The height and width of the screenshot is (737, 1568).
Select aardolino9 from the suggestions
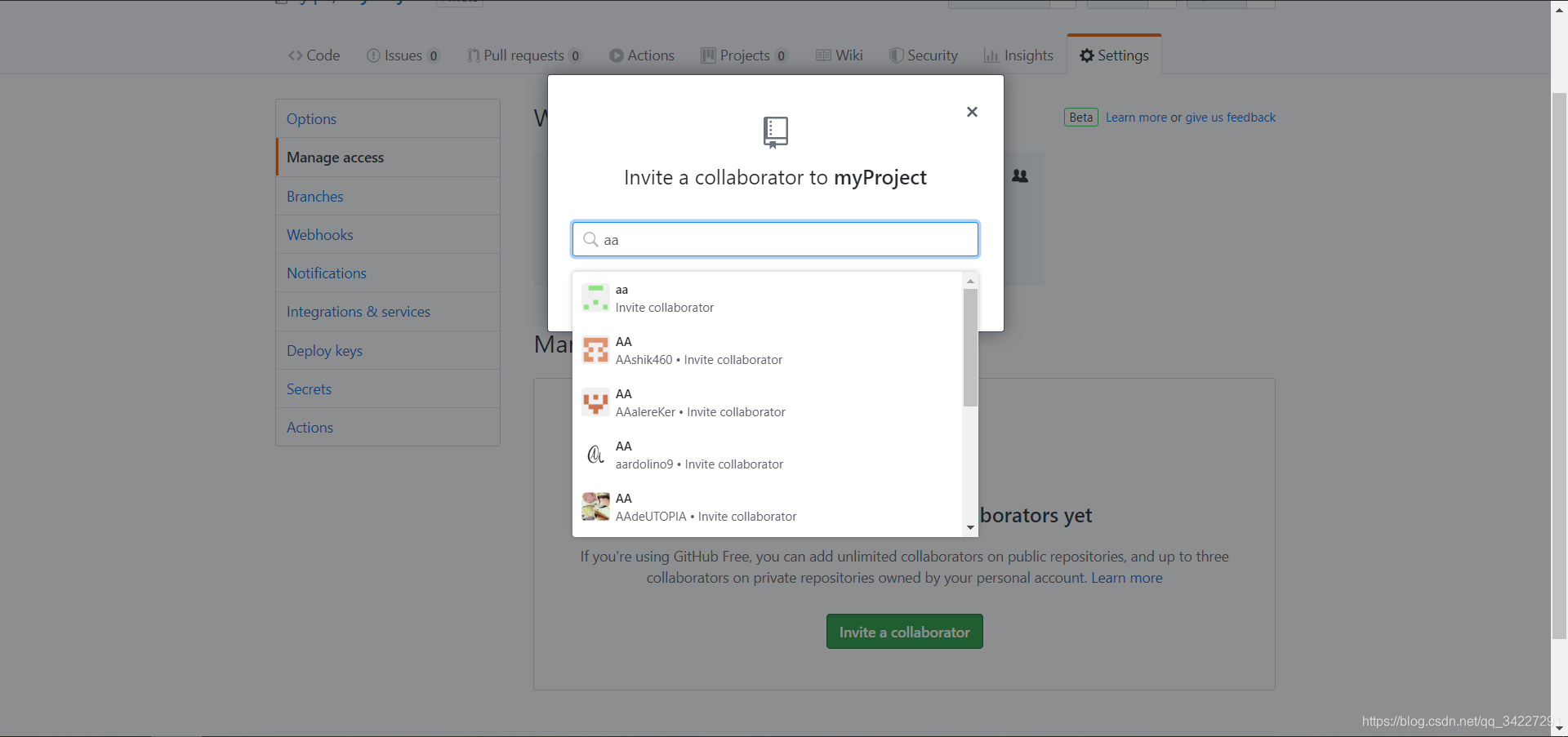click(x=768, y=455)
